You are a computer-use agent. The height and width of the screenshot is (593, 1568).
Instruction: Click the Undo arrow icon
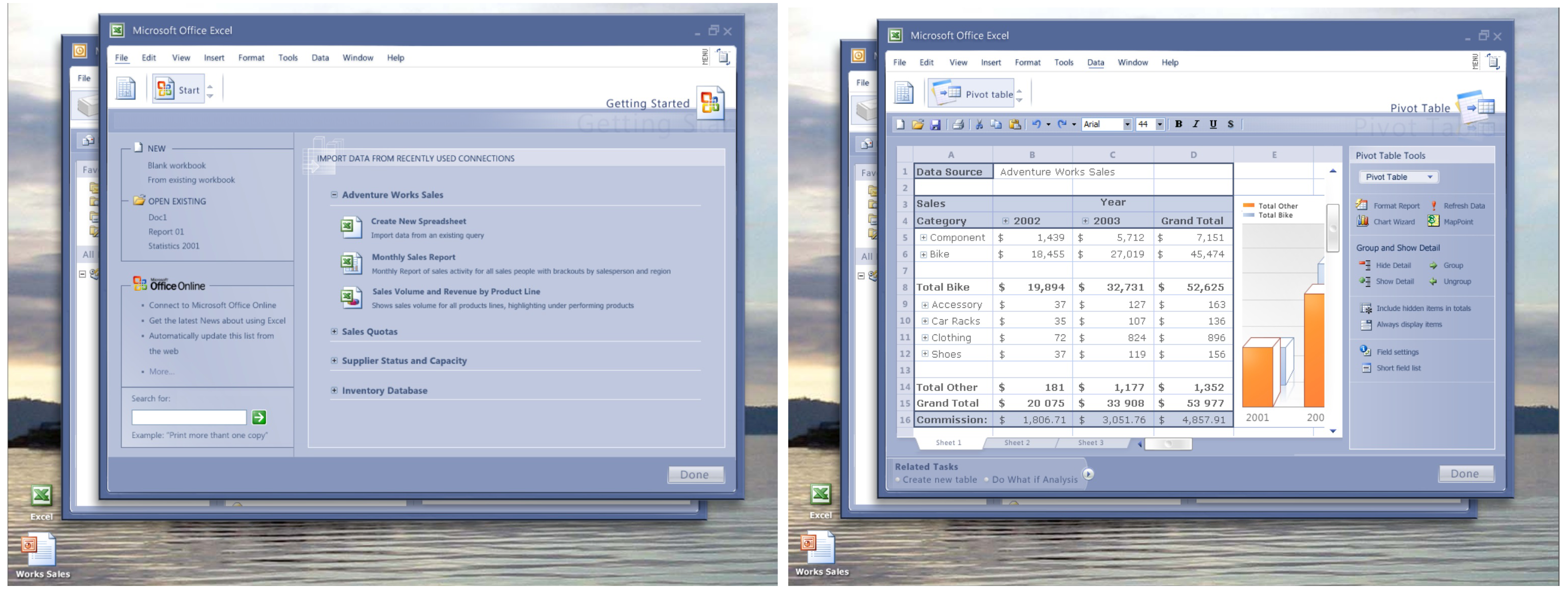click(1036, 124)
